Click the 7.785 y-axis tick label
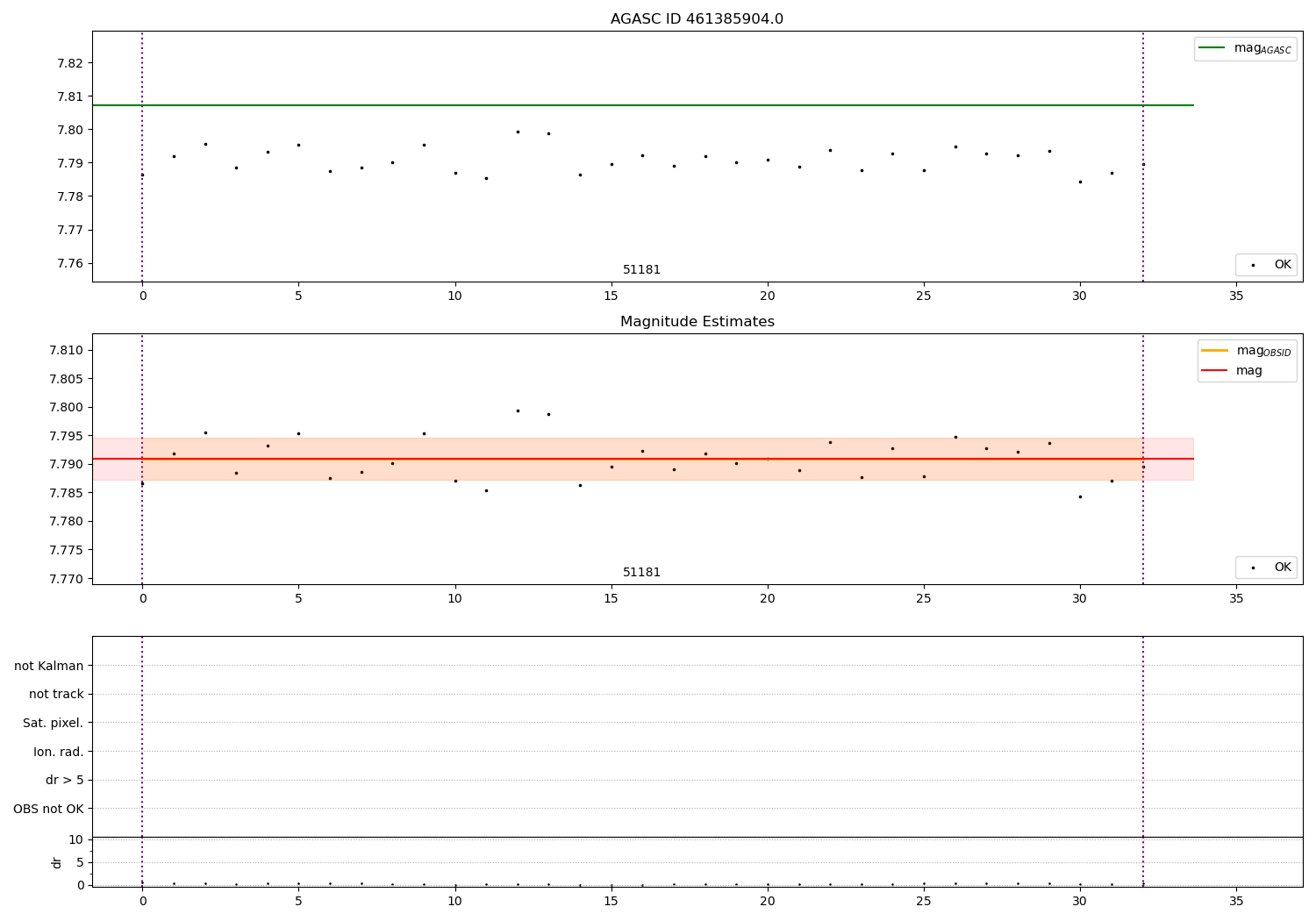1316x921 pixels. (x=67, y=493)
